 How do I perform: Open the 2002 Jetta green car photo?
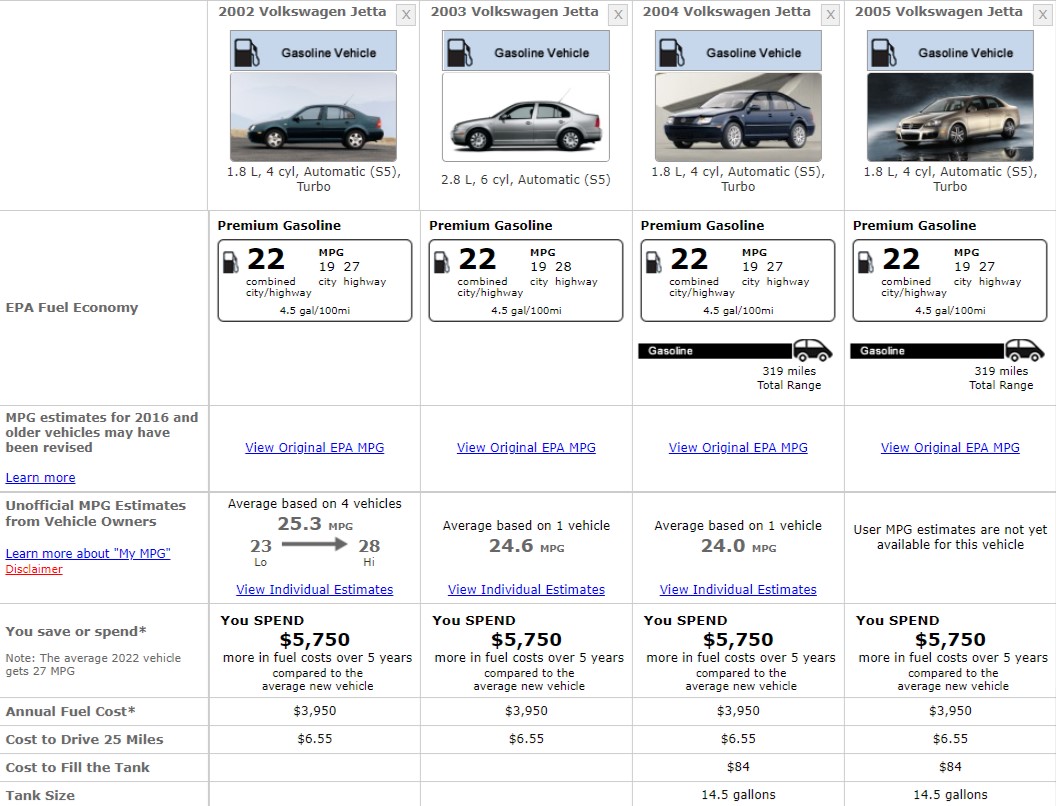click(x=313, y=117)
